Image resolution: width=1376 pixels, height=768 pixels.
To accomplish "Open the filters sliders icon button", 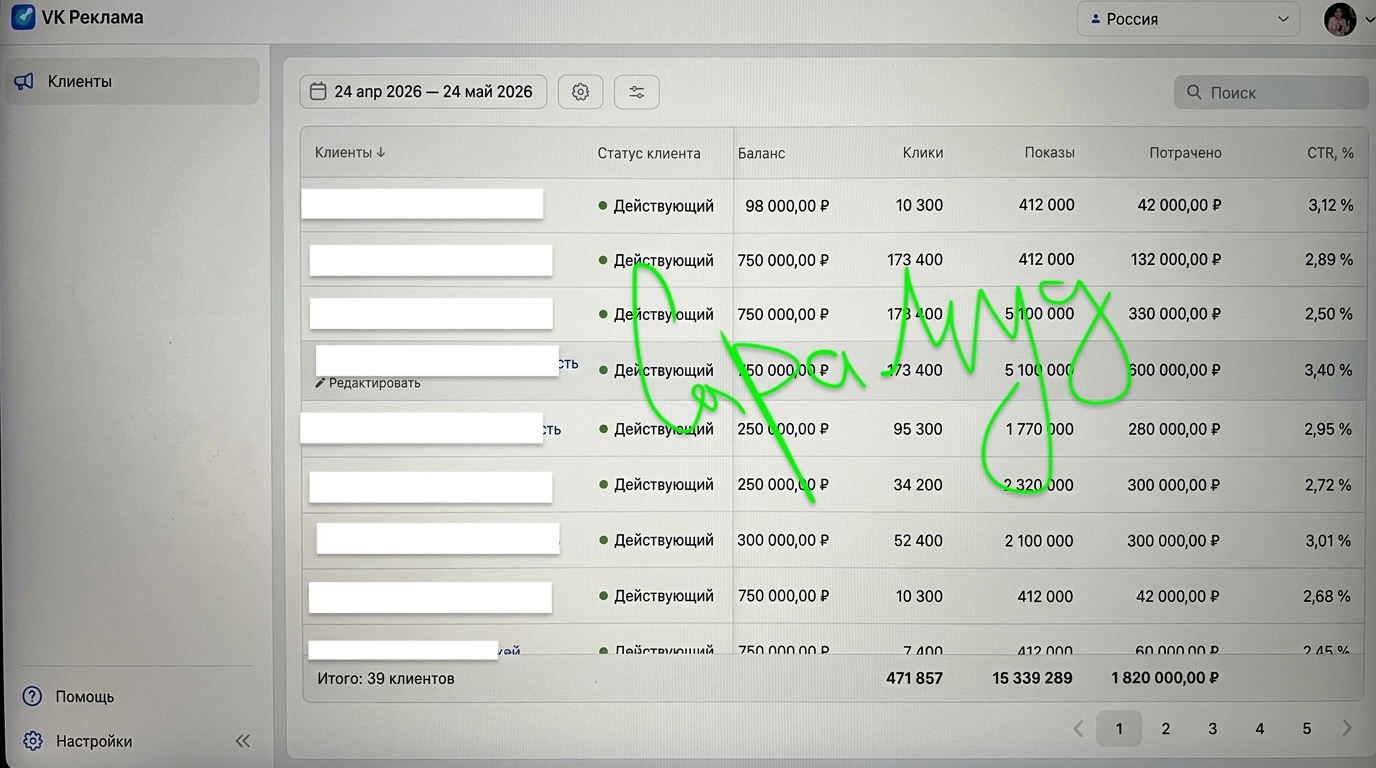I will coord(636,92).
